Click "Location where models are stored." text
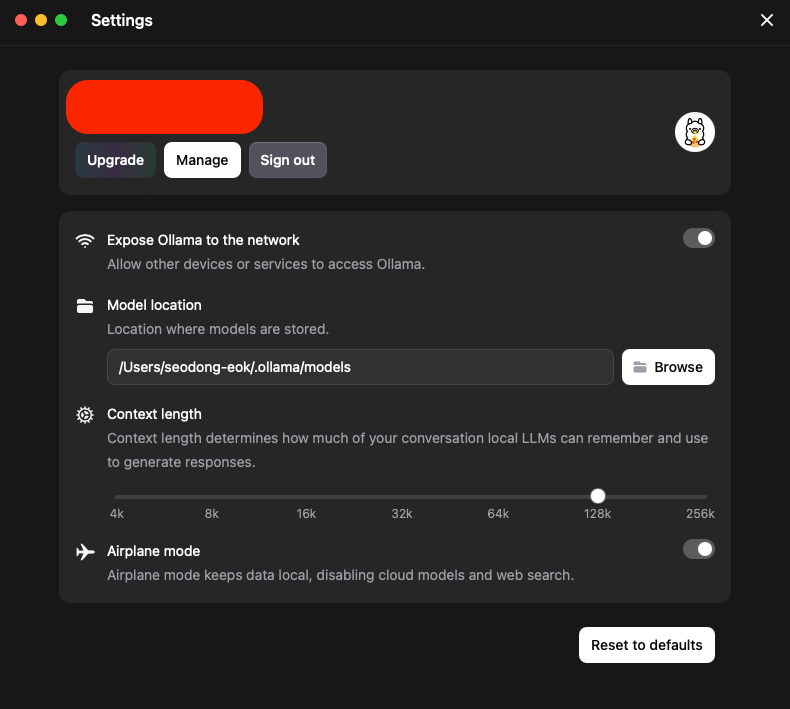The height and width of the screenshot is (709, 790). tap(218, 329)
